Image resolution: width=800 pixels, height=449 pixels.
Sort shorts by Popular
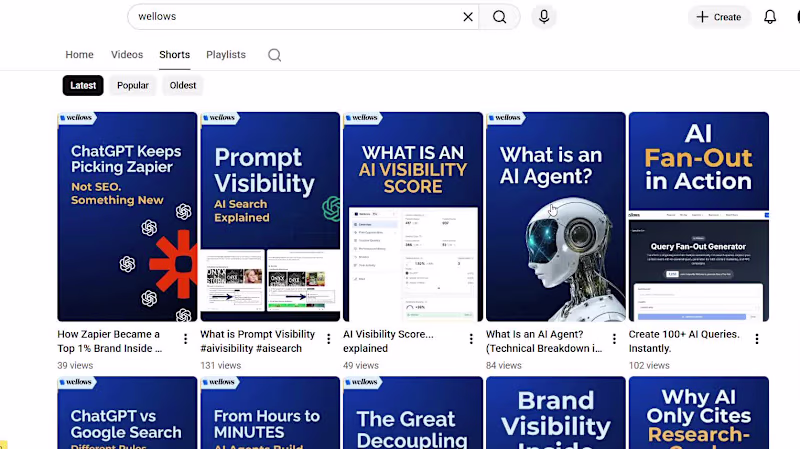pos(133,85)
